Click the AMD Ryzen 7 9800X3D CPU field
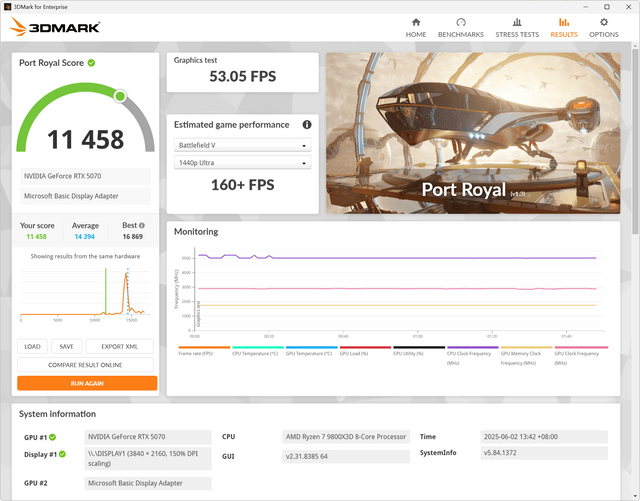 (x=346, y=437)
